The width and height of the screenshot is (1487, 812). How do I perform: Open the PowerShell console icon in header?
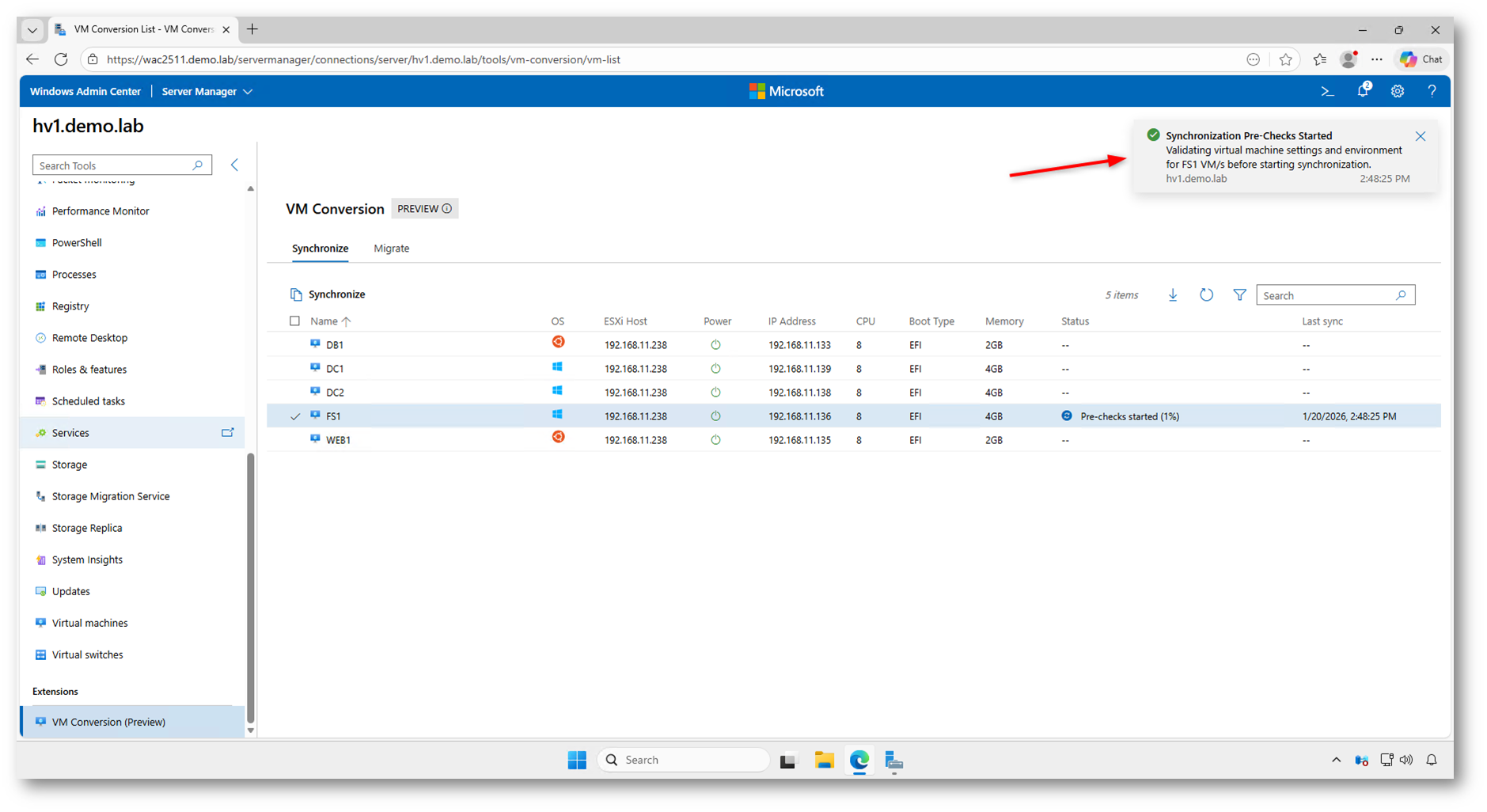[x=1327, y=92]
